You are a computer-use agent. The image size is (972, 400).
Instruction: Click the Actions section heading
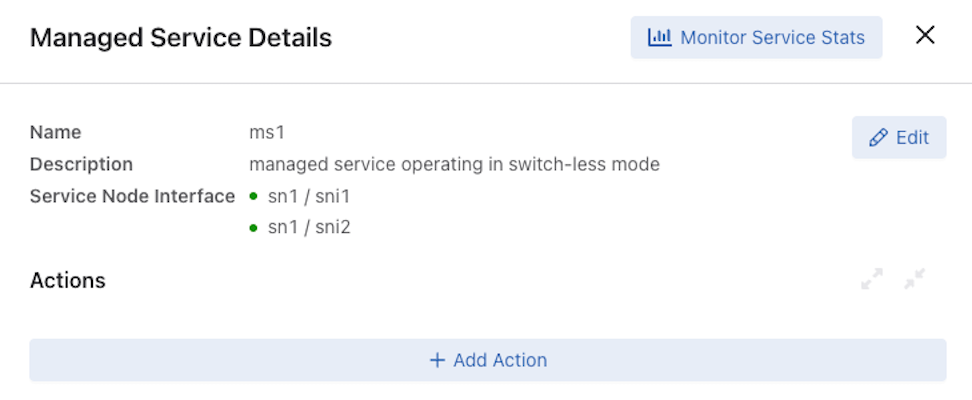[68, 280]
